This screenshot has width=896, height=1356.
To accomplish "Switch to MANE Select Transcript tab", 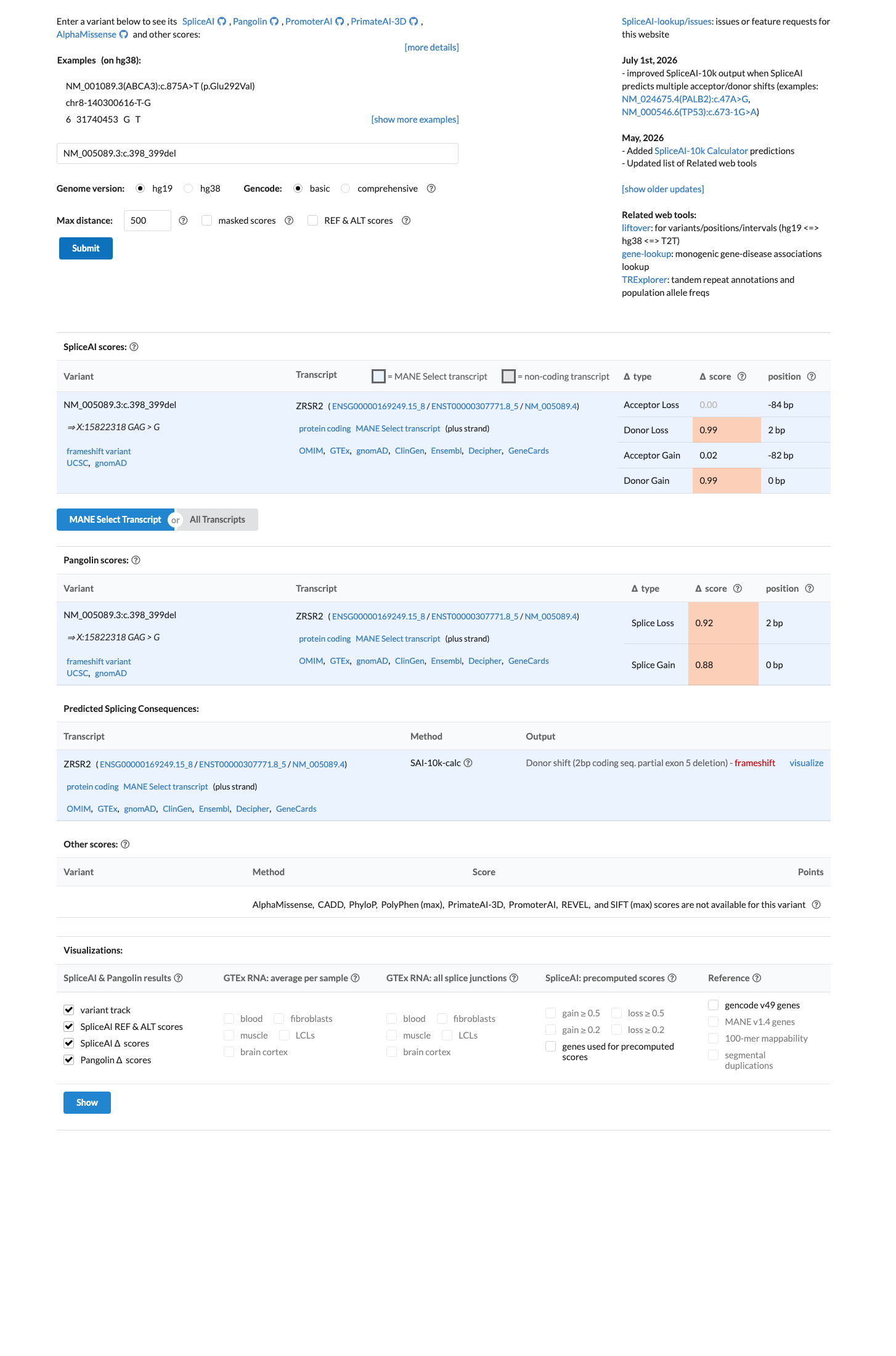I will (x=115, y=520).
